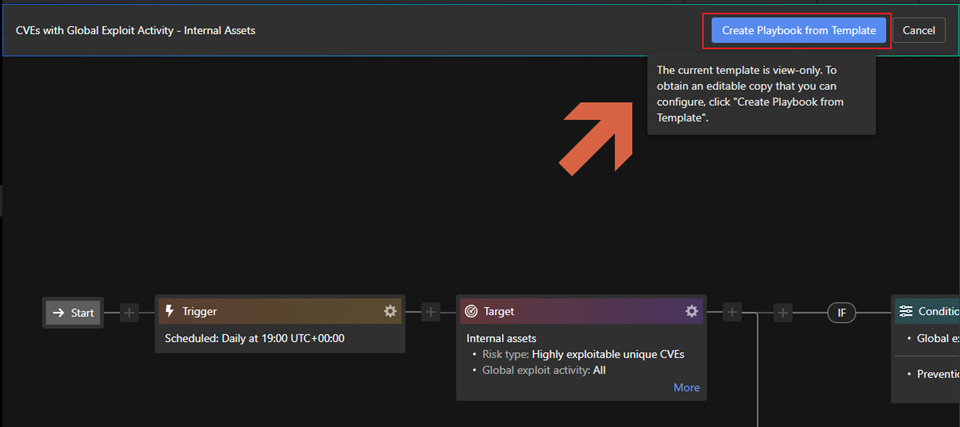Select the Scheduled Daily at 19:00 text
Image resolution: width=960 pixels, height=427 pixels.
[255, 338]
